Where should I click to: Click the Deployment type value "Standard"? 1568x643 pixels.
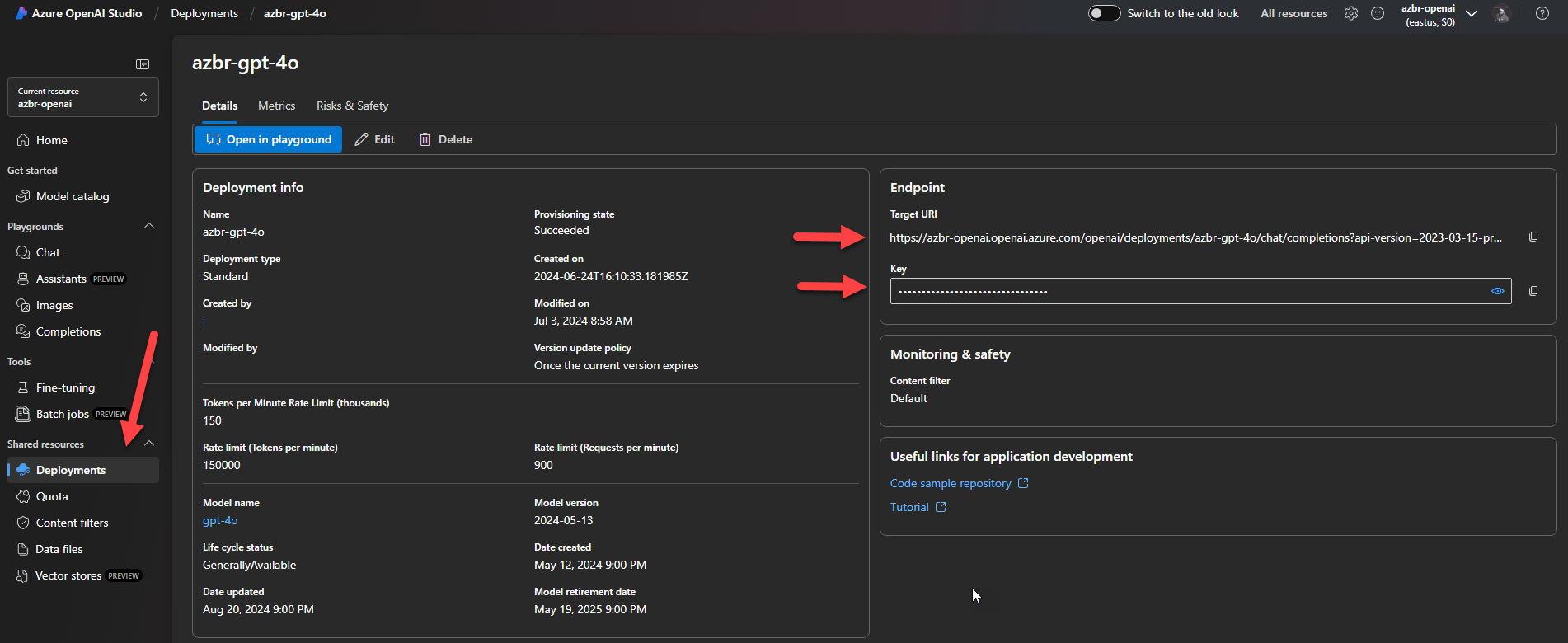point(226,276)
